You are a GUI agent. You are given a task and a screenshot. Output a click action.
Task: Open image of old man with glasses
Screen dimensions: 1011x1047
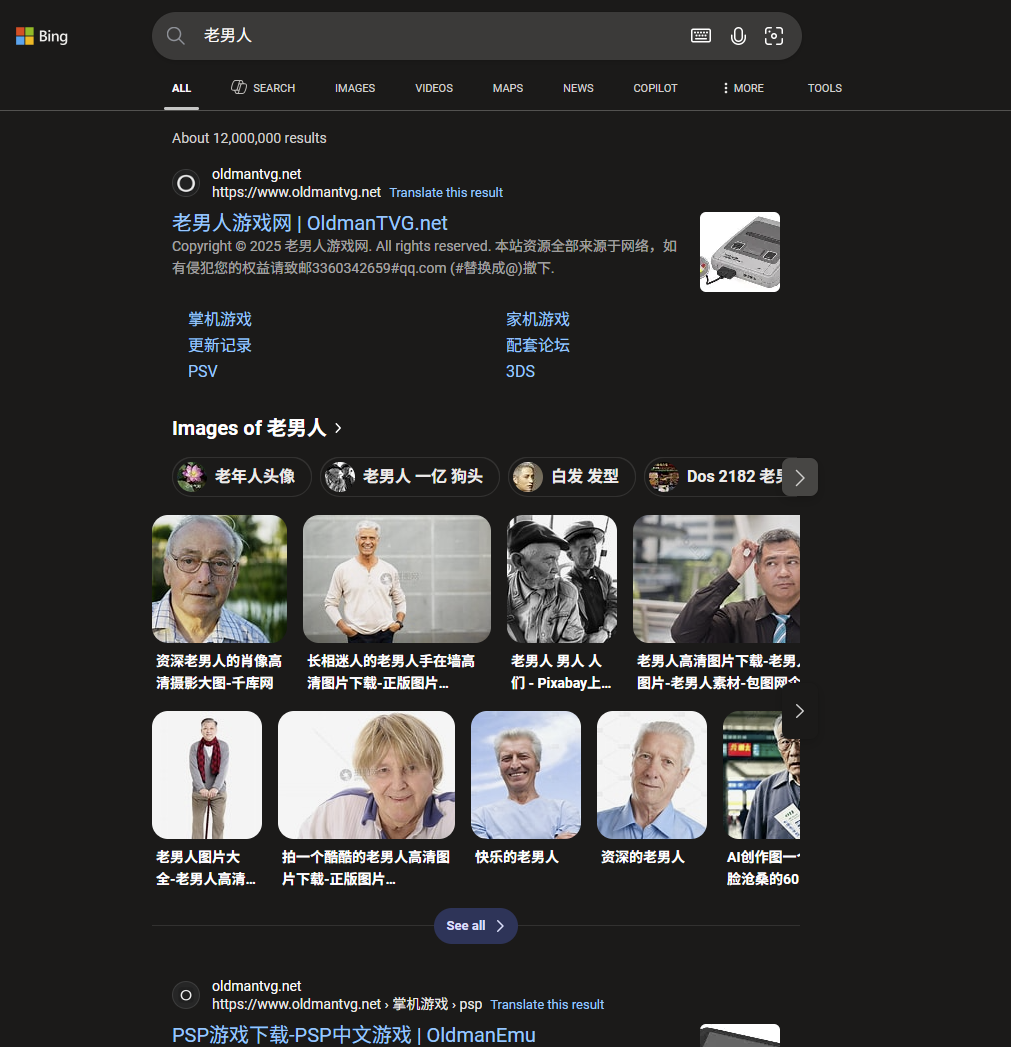pyautogui.click(x=220, y=579)
